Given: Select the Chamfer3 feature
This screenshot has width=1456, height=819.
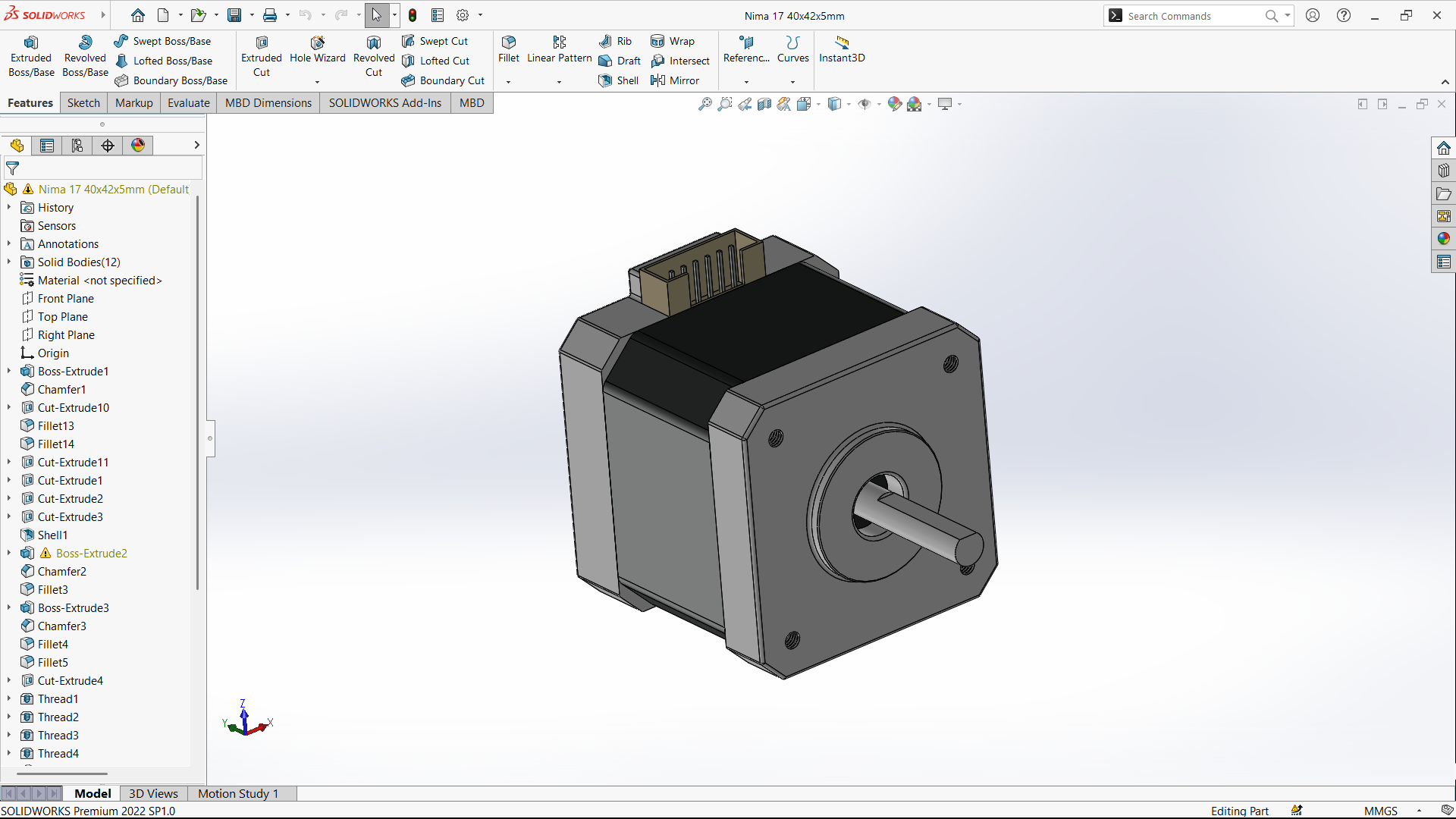Looking at the screenshot, I should point(53,626).
